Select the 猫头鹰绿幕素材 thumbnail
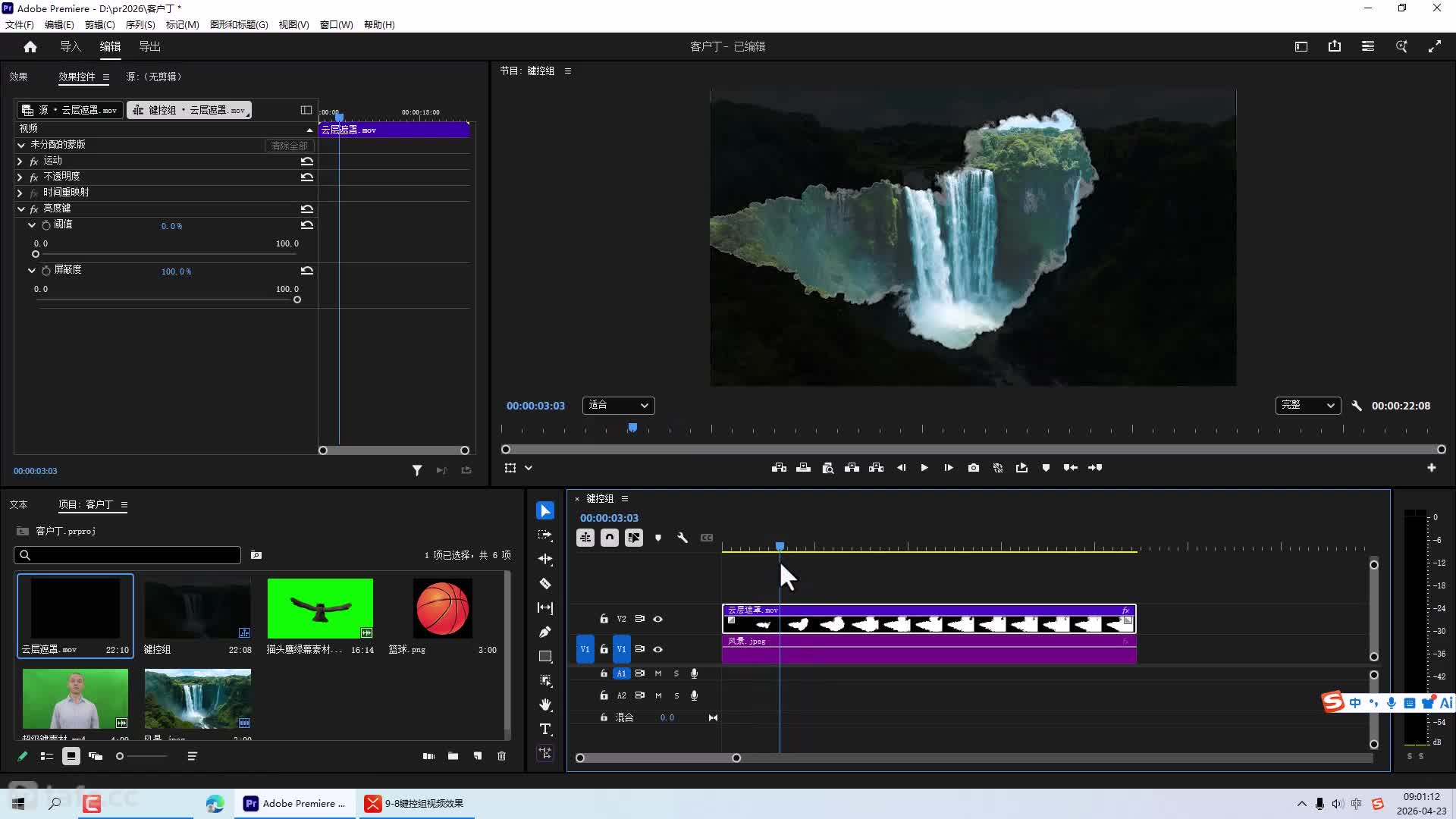1456x819 pixels. (x=320, y=609)
